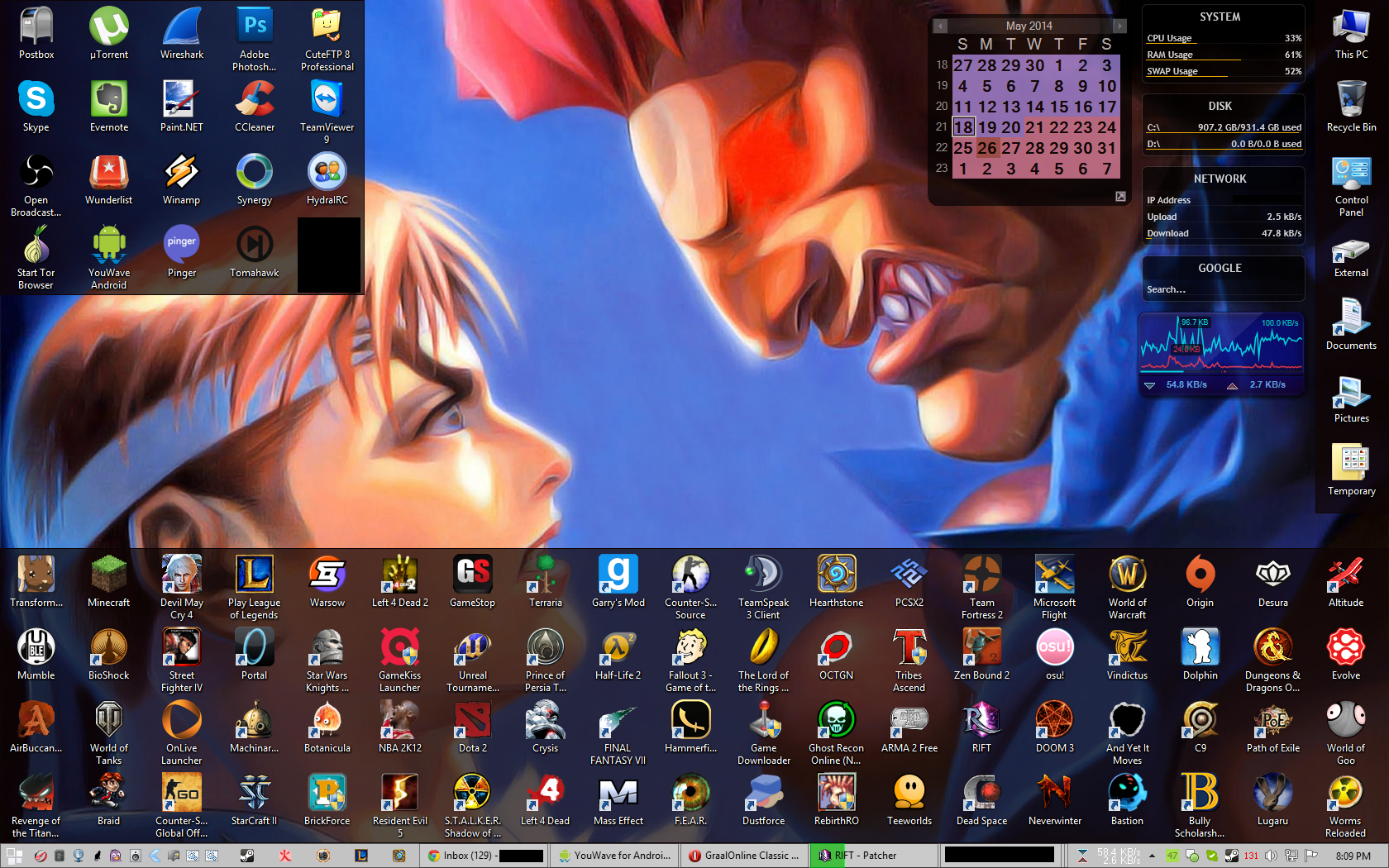
Task: Launch Adobe Photoshop shortcut
Action: point(255,39)
